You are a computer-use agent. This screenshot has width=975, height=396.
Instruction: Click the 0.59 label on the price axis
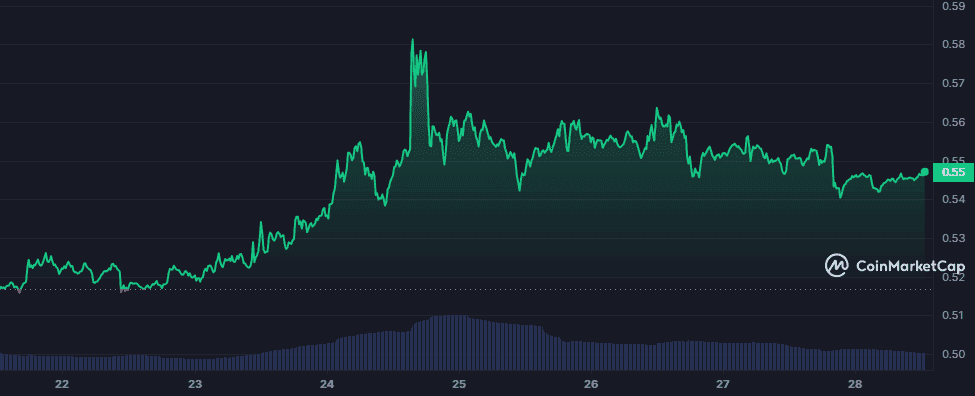click(953, 6)
